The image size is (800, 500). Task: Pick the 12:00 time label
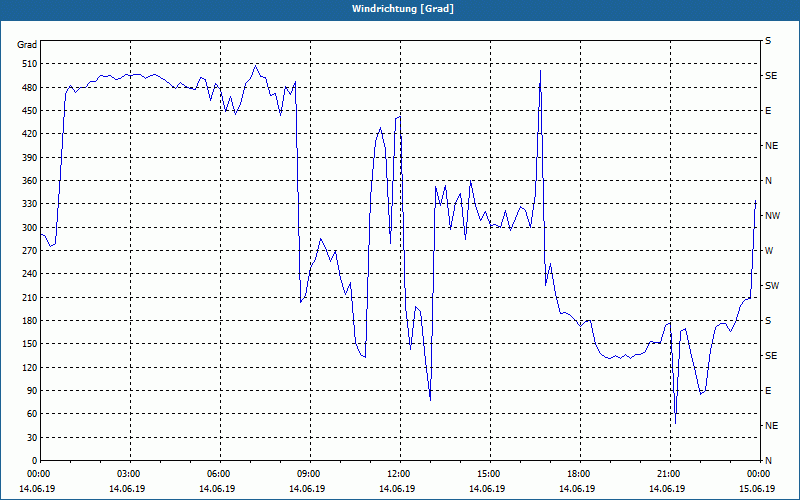397,474
